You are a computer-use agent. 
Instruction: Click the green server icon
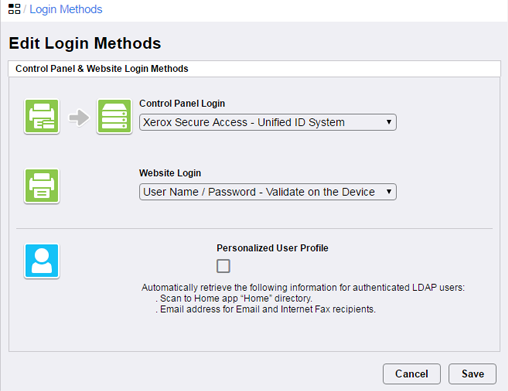coord(114,117)
